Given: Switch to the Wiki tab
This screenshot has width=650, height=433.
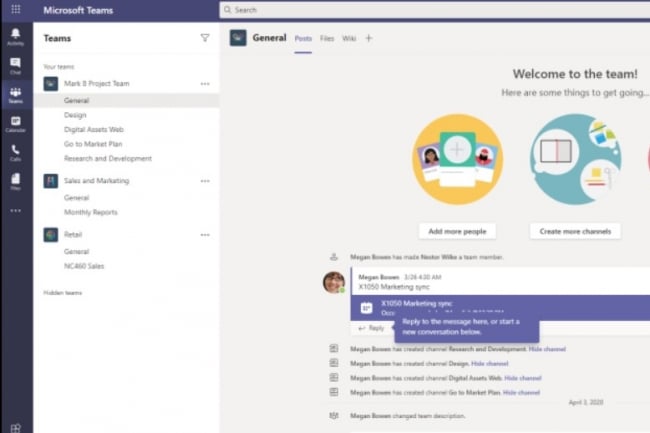Looking at the screenshot, I should pos(349,39).
